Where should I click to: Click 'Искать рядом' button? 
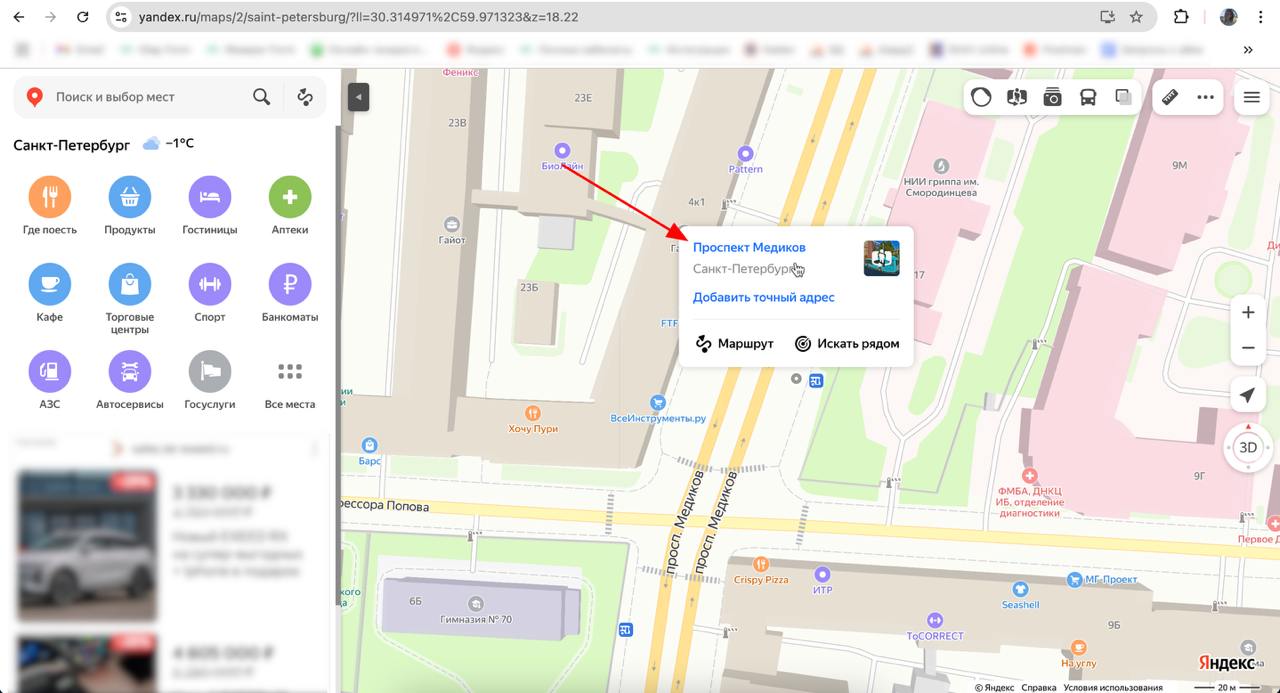tap(847, 343)
